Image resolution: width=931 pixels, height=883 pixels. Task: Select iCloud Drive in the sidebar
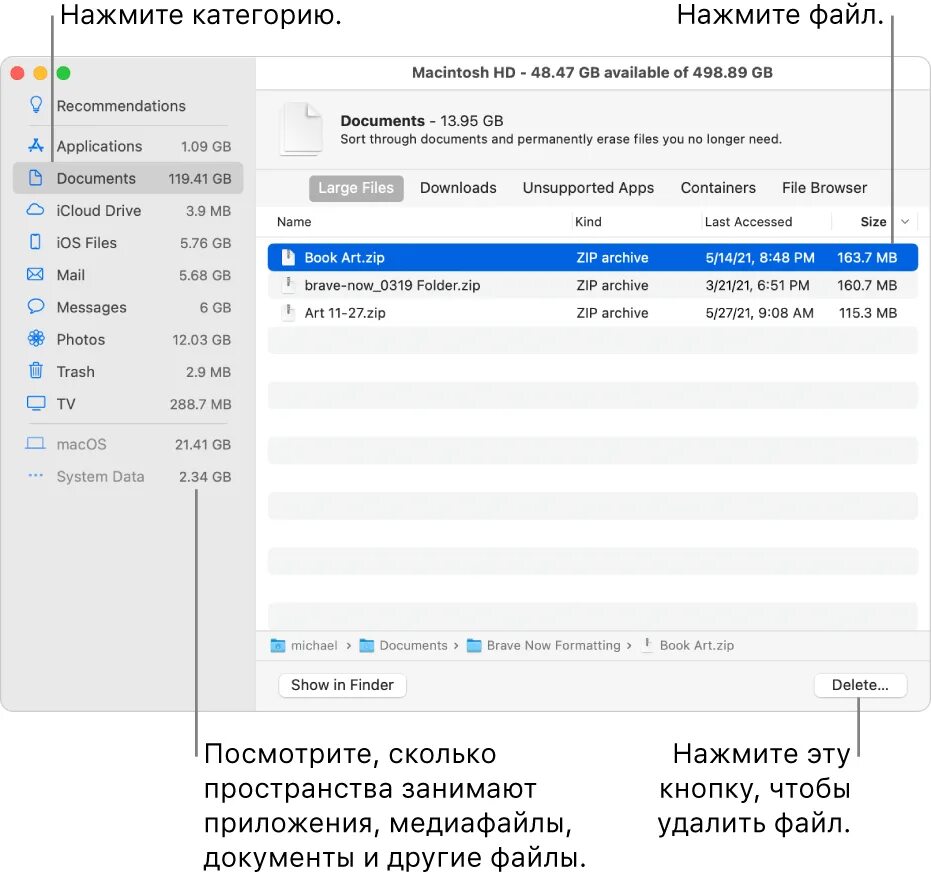(128, 210)
